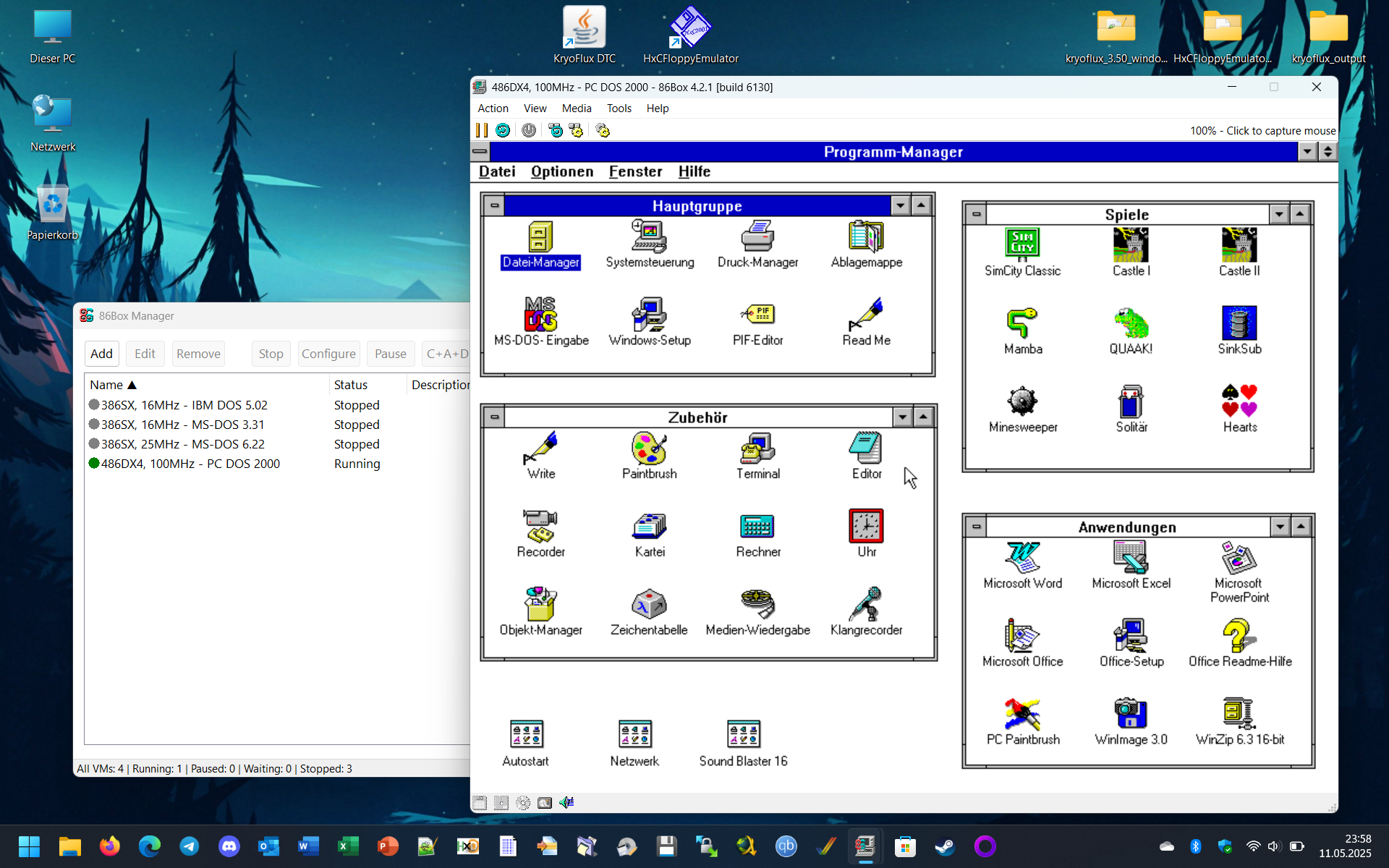Minimize Hauptgruppe with down arrow

click(x=900, y=205)
